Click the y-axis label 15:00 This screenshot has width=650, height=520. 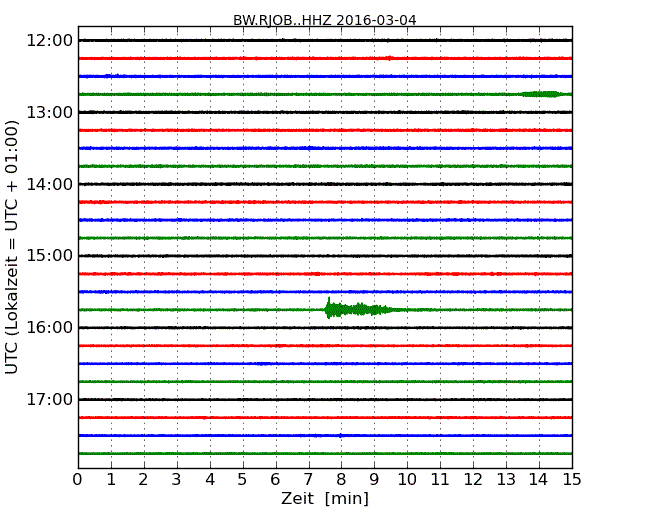[50, 256]
